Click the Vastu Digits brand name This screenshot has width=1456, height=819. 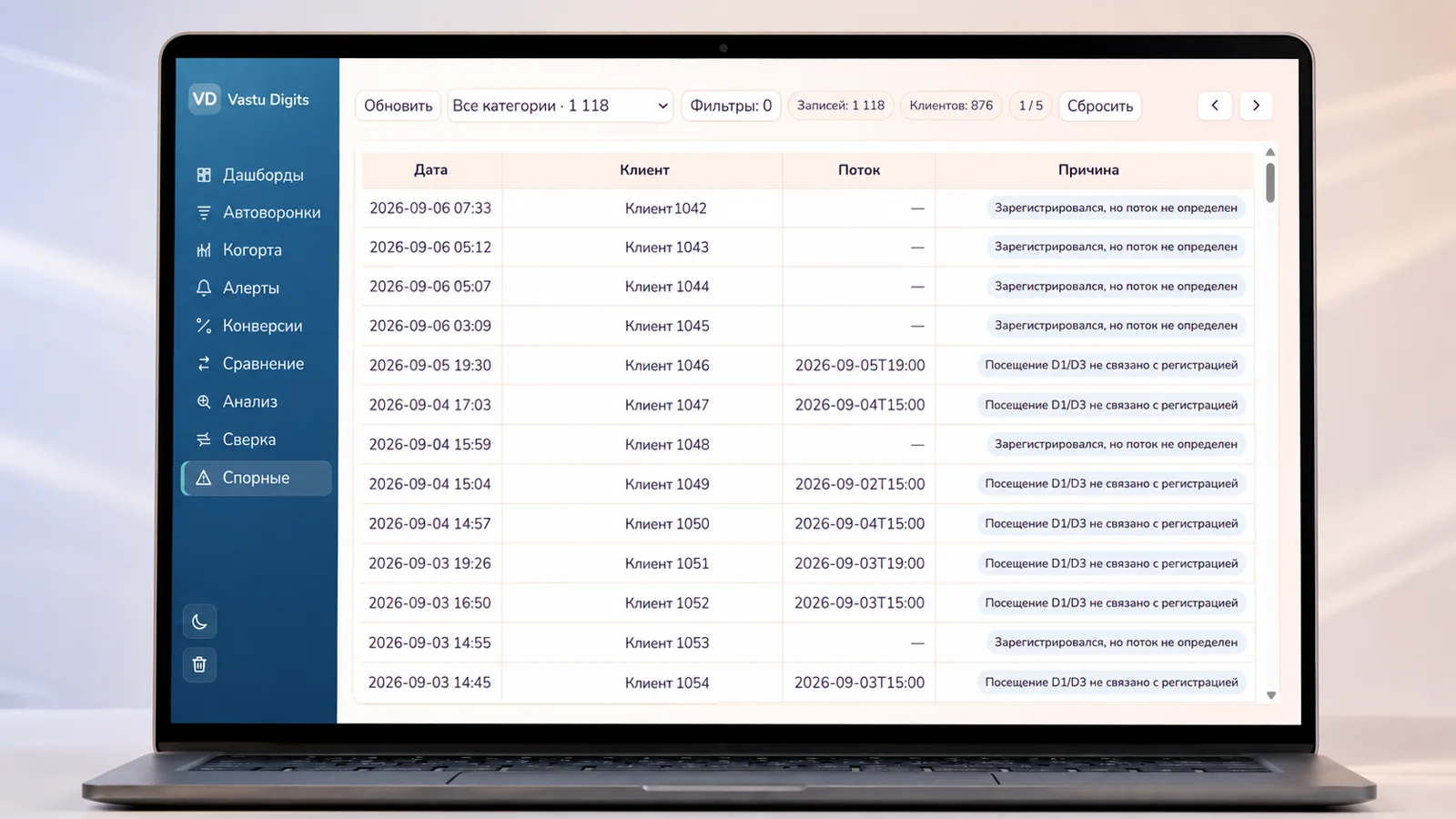coord(268,99)
